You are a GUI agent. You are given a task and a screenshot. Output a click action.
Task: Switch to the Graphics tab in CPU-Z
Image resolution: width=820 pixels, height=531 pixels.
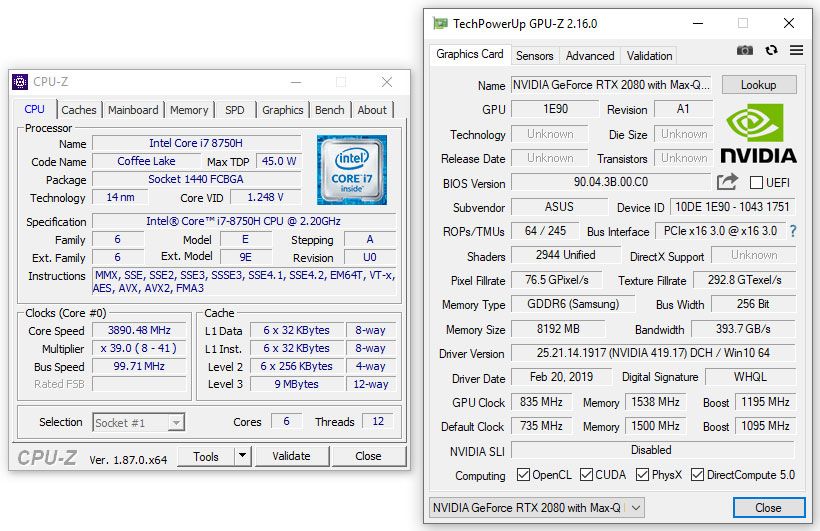point(282,110)
